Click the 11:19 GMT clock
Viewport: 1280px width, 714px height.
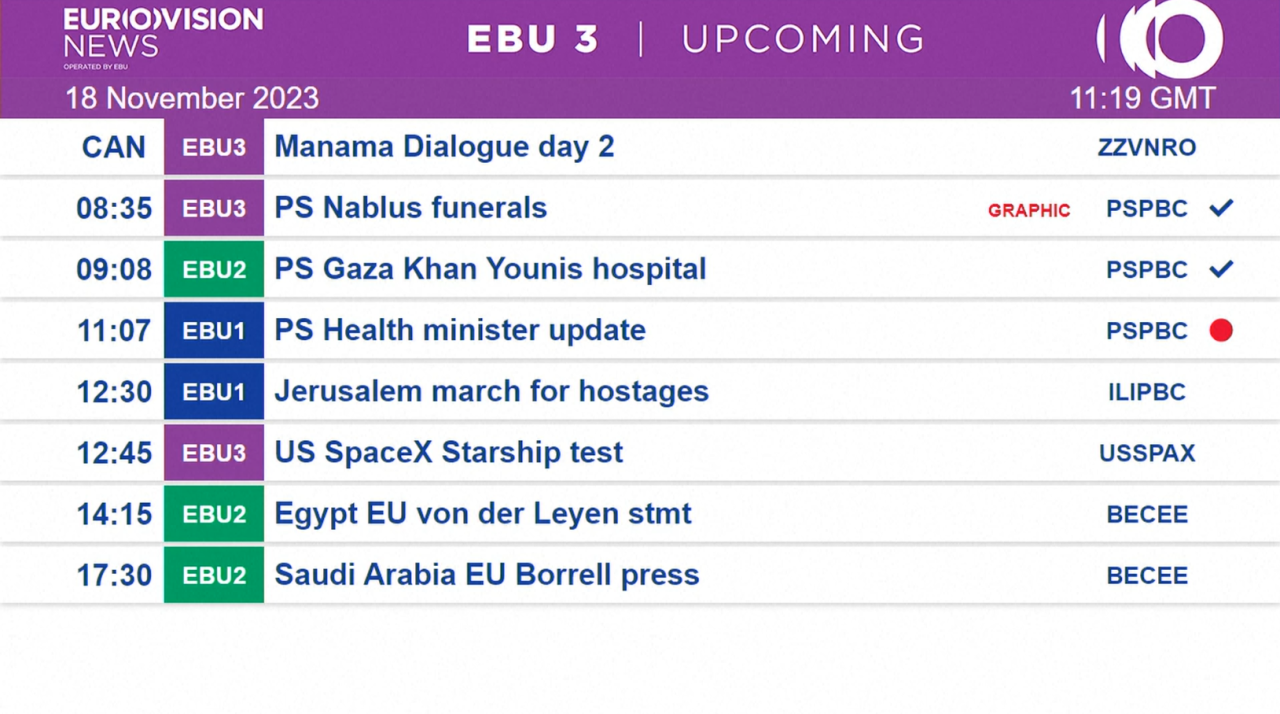pos(1142,98)
